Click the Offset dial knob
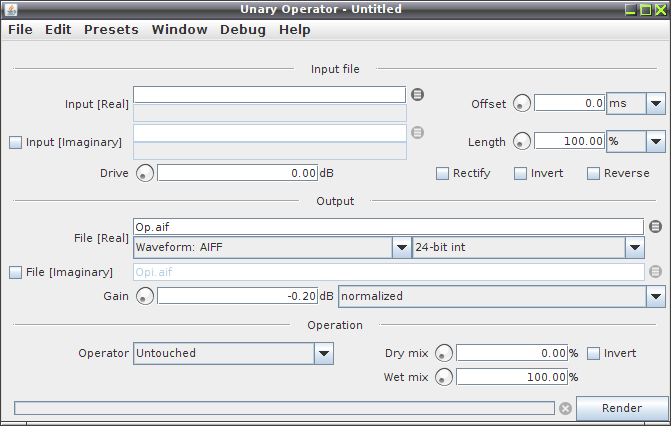The image size is (671, 426). (522, 104)
